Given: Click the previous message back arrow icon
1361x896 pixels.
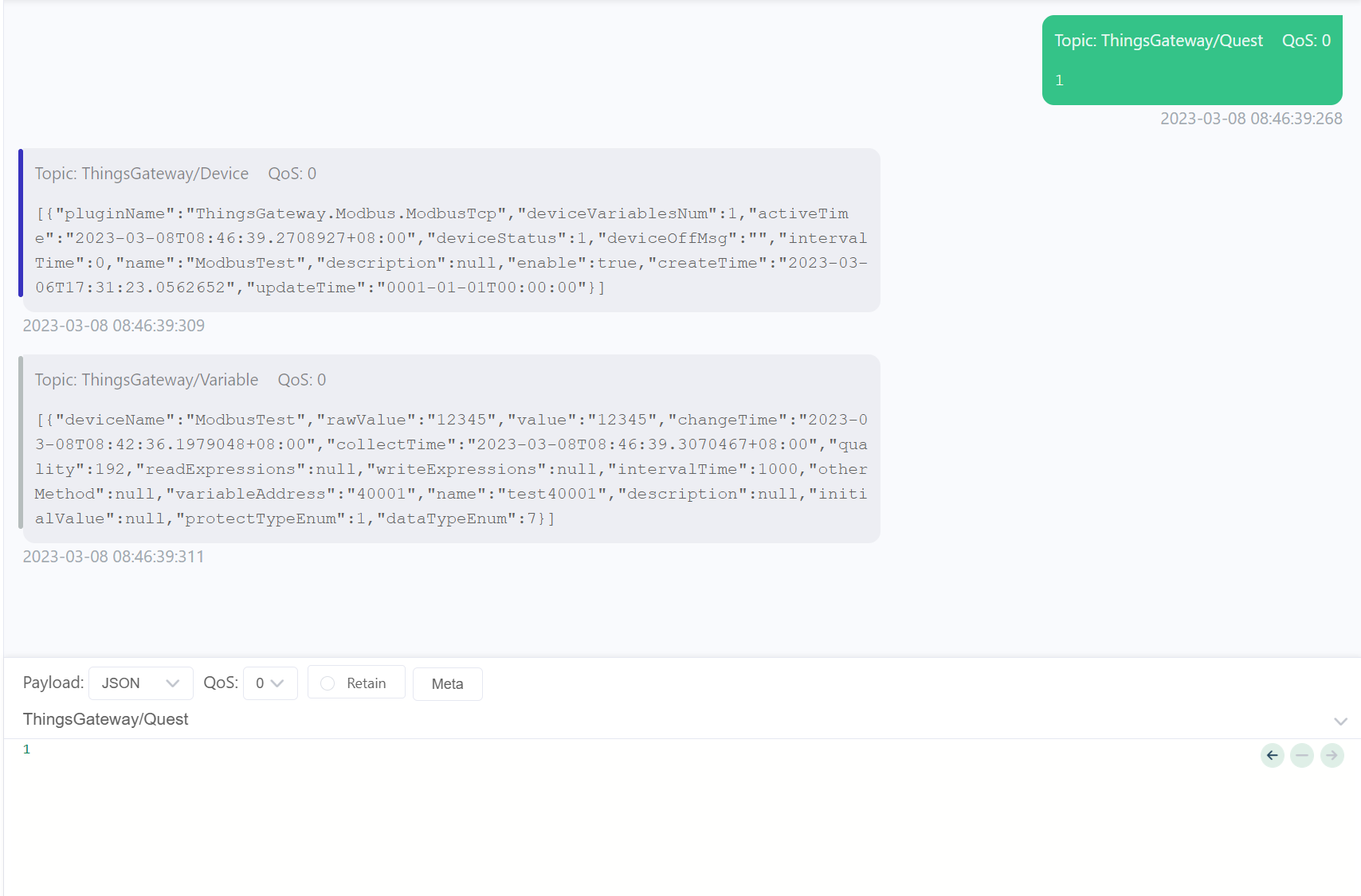Looking at the screenshot, I should (1273, 755).
